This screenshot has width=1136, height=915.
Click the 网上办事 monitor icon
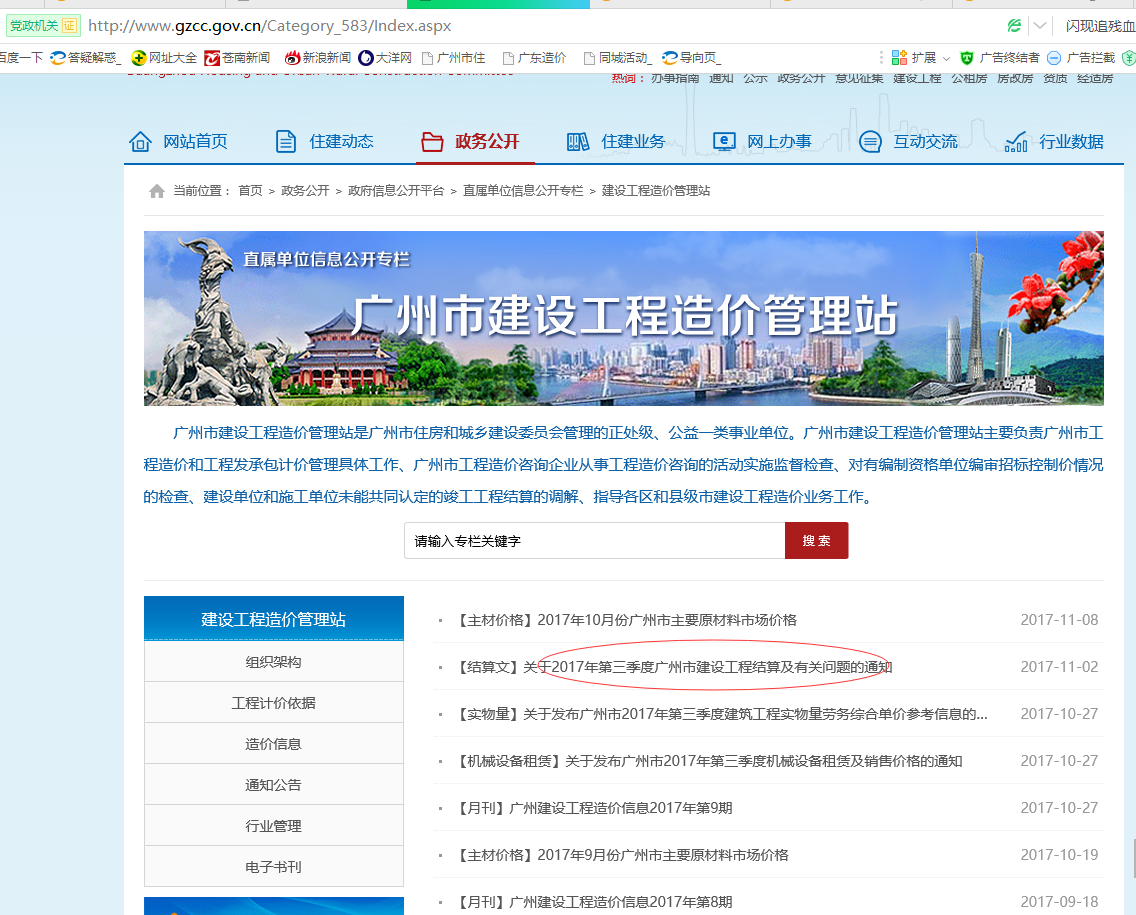724,141
